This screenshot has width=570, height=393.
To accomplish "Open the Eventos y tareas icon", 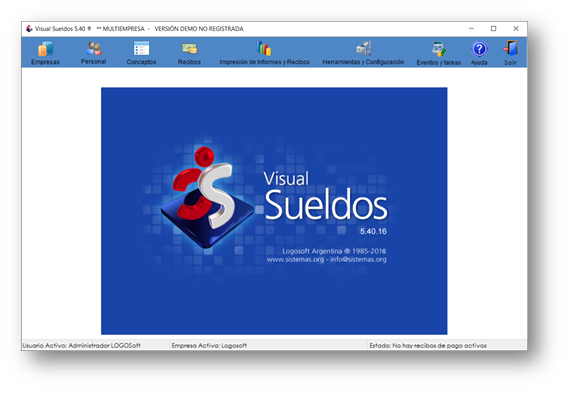I will click(x=439, y=49).
